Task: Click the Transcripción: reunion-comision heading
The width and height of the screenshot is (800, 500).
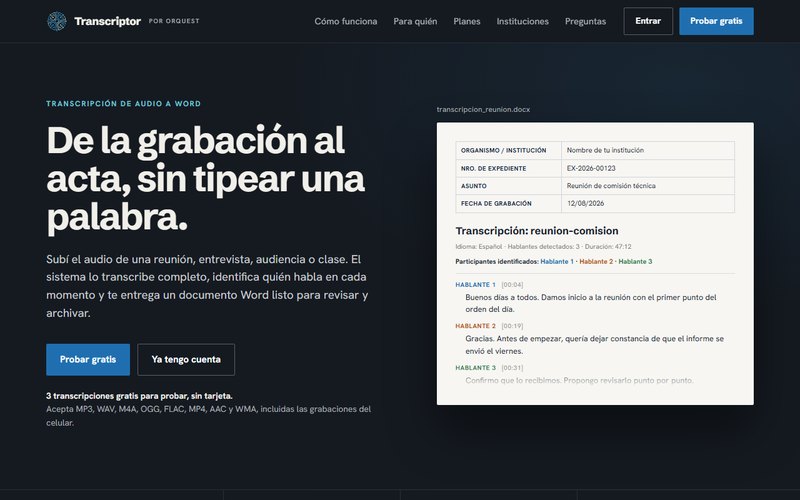Action: [537, 231]
